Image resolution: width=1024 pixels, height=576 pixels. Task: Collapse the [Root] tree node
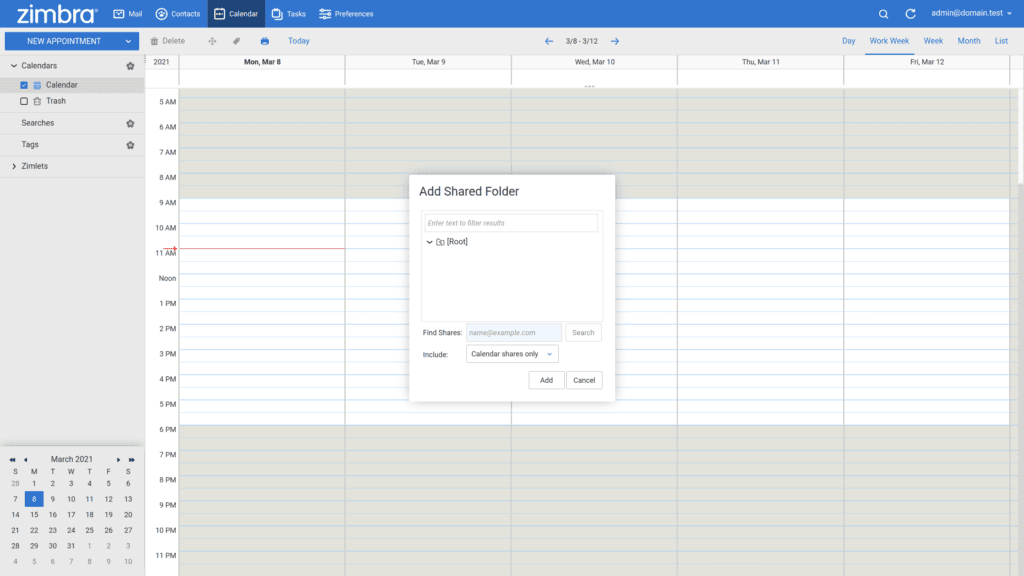tap(429, 242)
